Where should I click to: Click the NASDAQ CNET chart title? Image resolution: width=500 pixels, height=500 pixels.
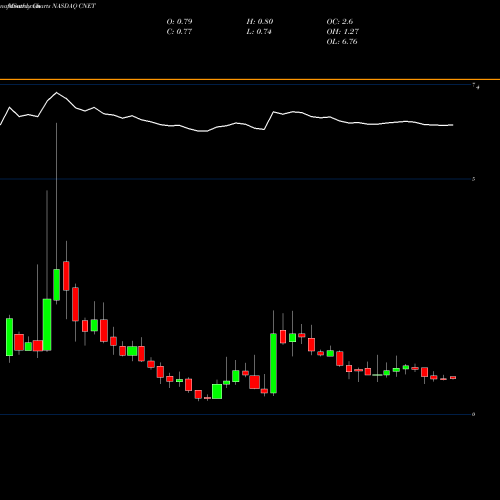[x=74, y=6]
